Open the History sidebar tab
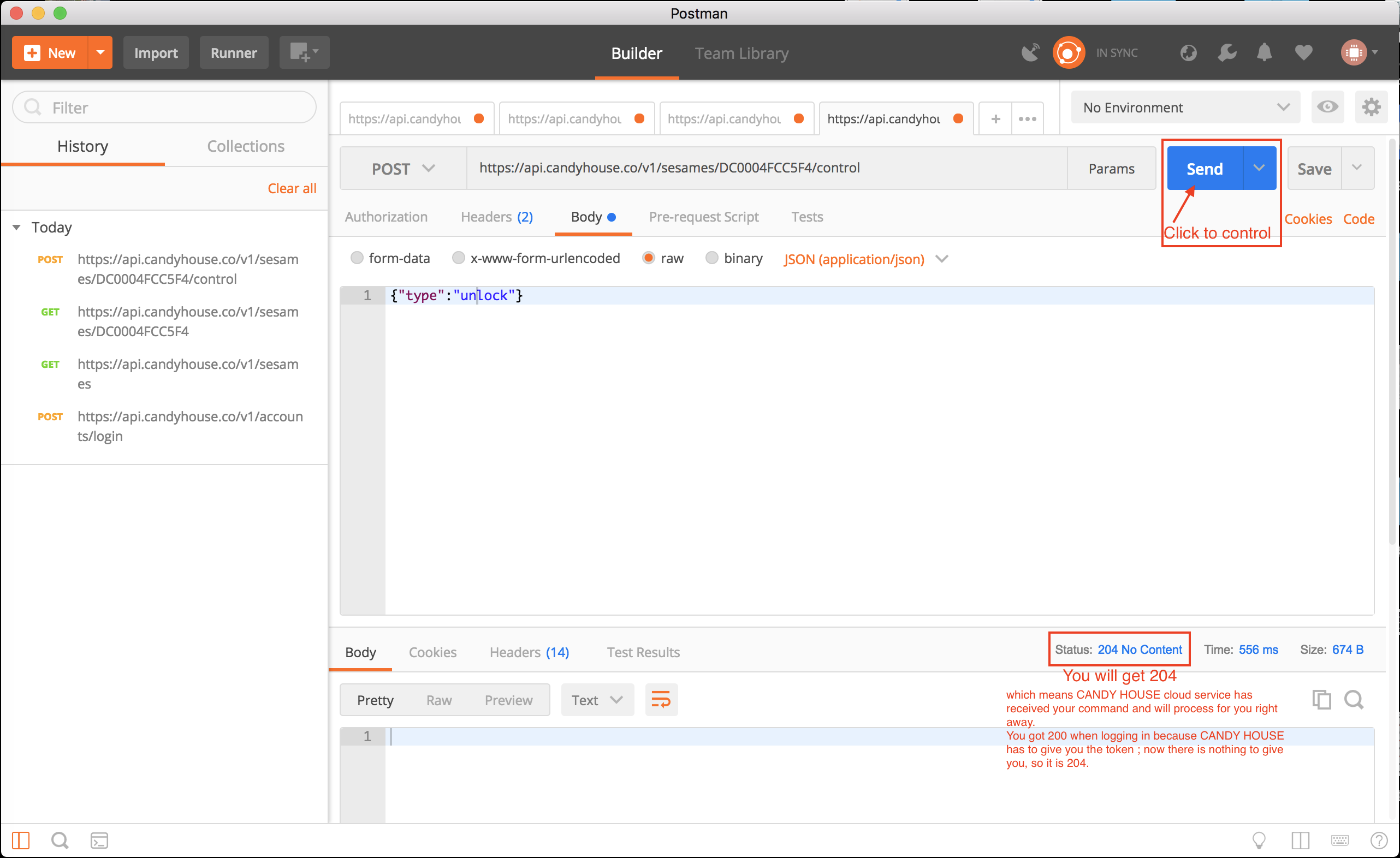Viewport: 1400px width, 858px height. (82, 146)
